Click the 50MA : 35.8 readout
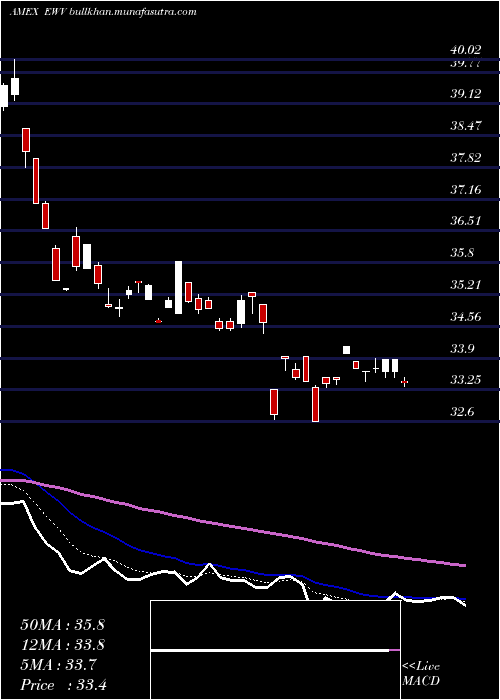Screen dimensions: 500x700 click(x=62, y=625)
